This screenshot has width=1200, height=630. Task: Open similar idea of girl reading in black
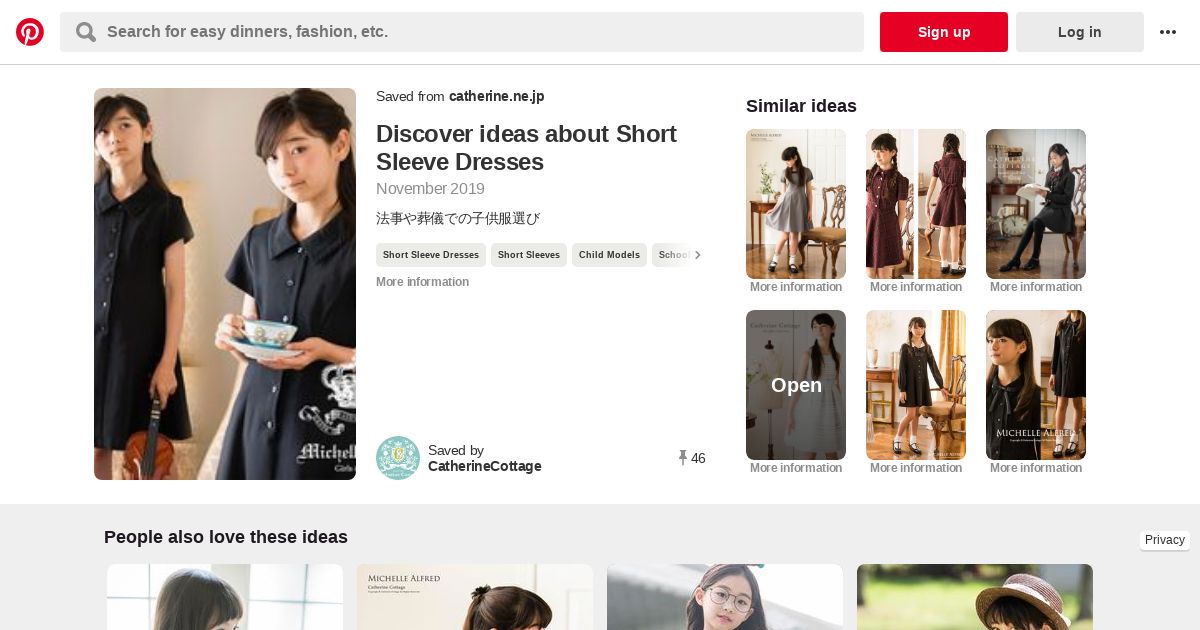pos(1036,204)
